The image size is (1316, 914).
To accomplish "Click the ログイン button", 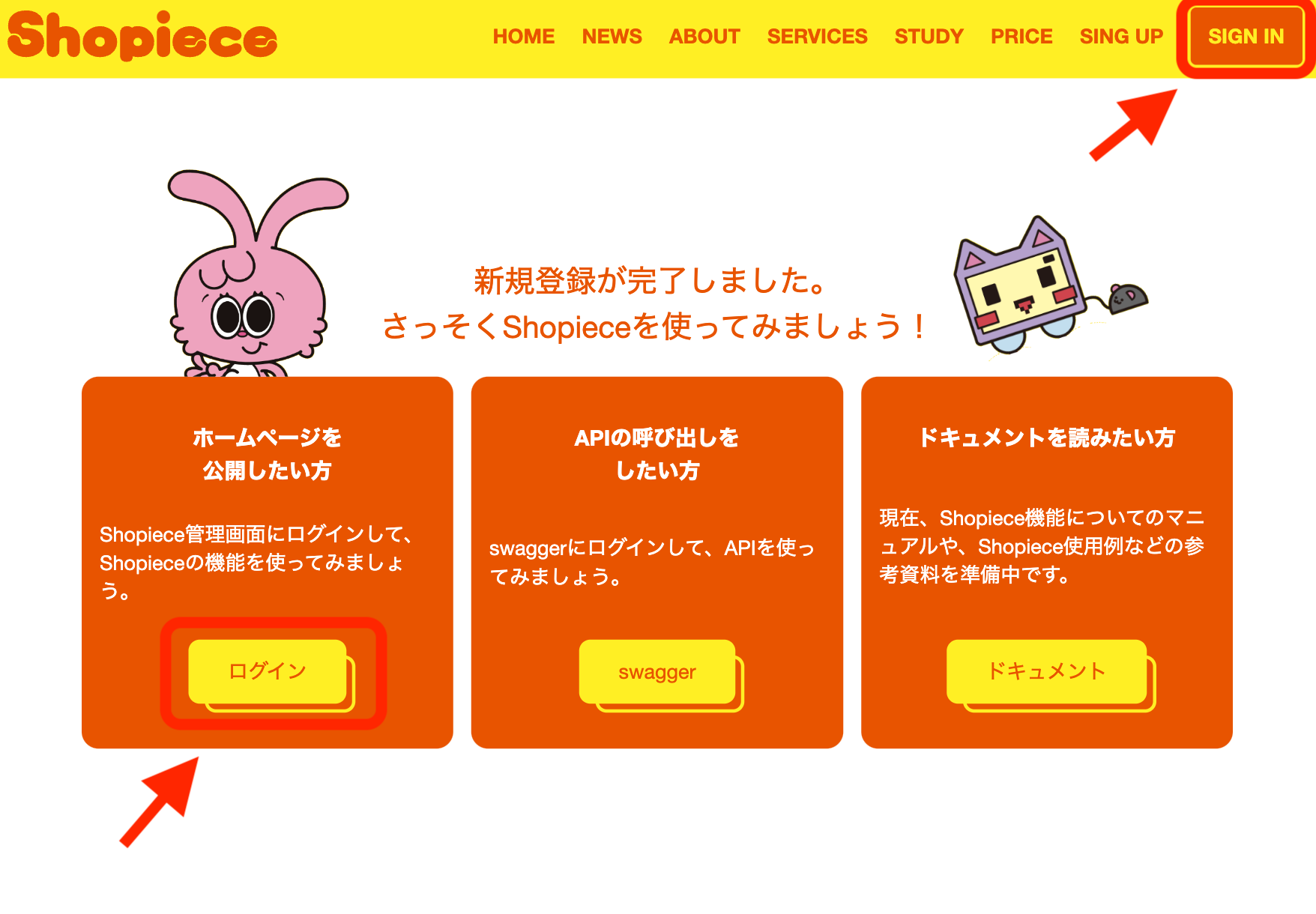I will (x=268, y=671).
